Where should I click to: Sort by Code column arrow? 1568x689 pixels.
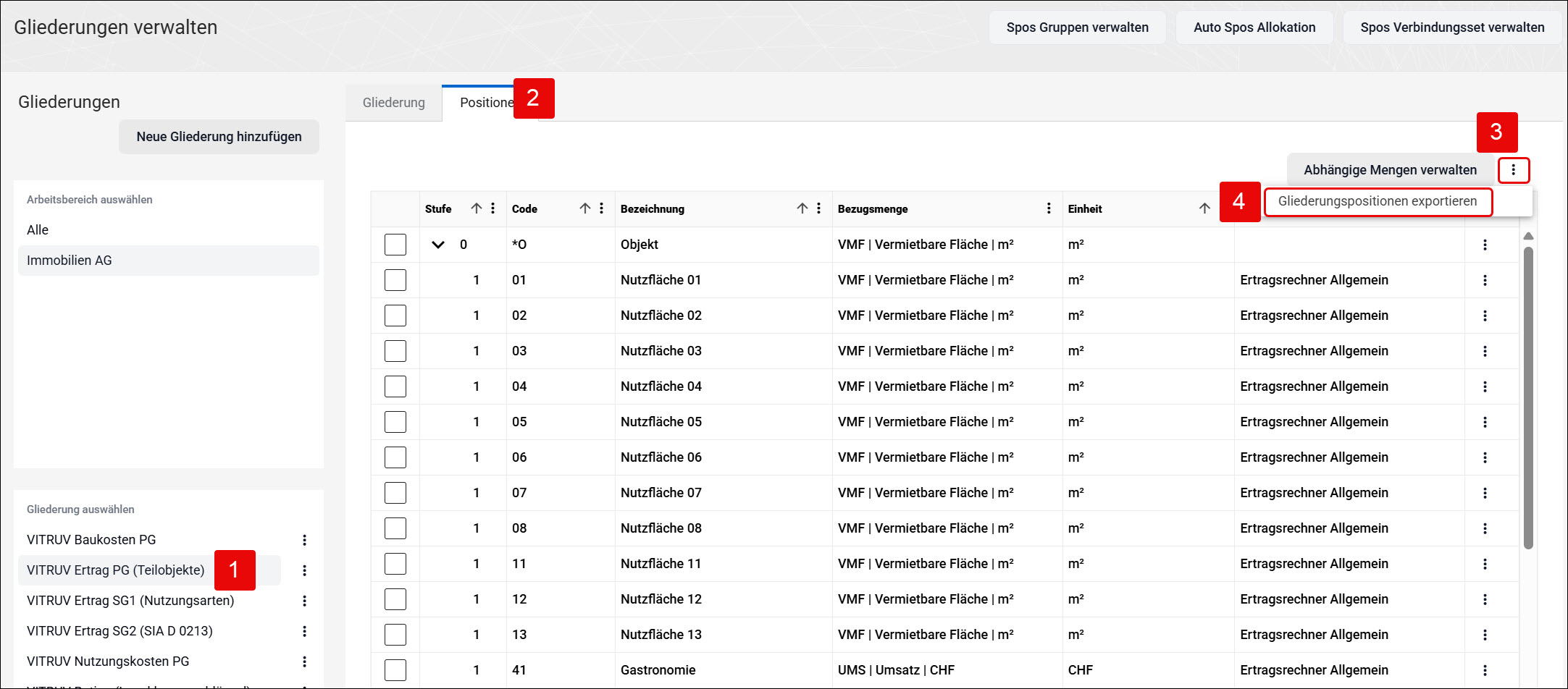584,208
